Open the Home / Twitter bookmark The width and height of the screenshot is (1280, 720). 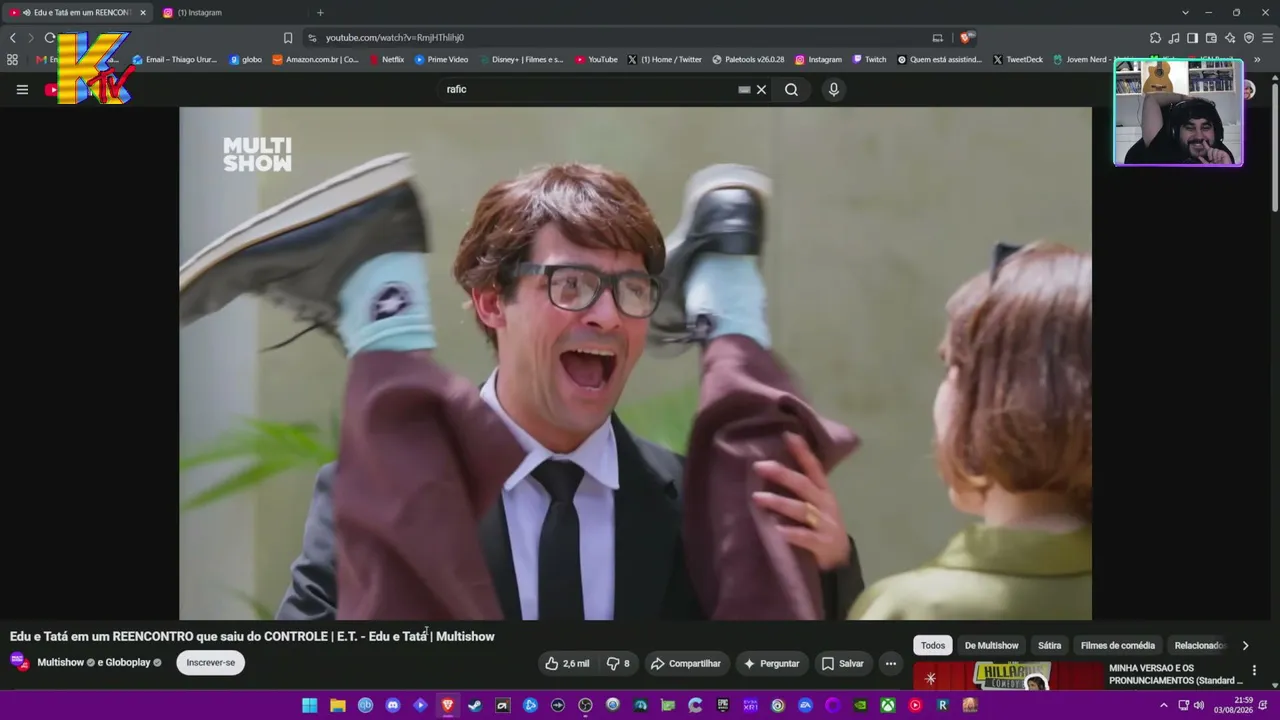(664, 59)
